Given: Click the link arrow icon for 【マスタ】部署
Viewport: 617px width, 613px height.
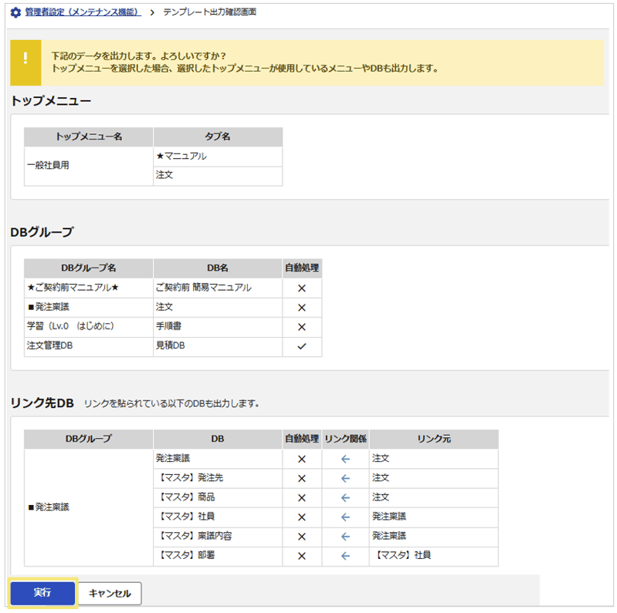Looking at the screenshot, I should tap(345, 556).
